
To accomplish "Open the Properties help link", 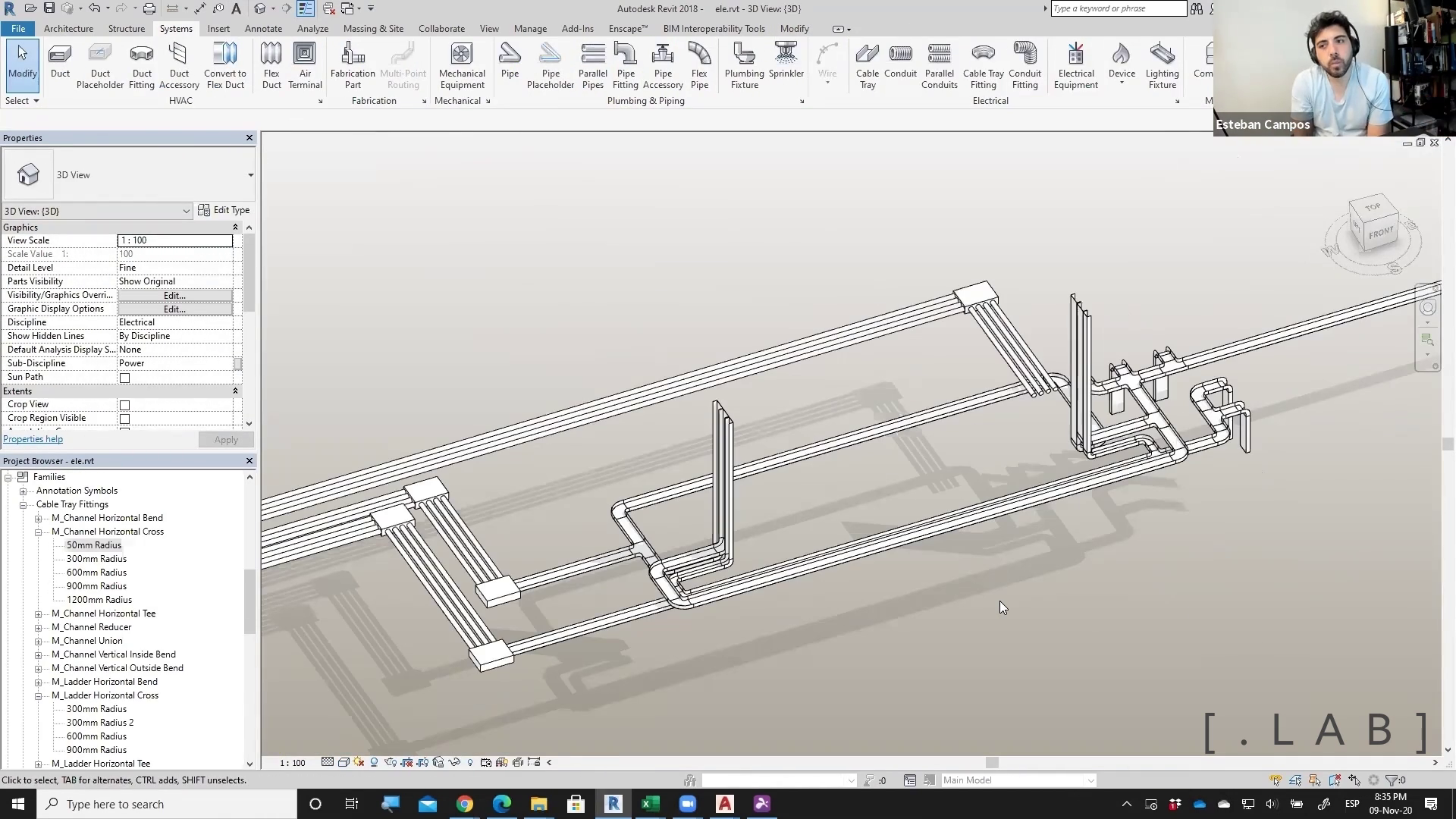I will point(33,440).
